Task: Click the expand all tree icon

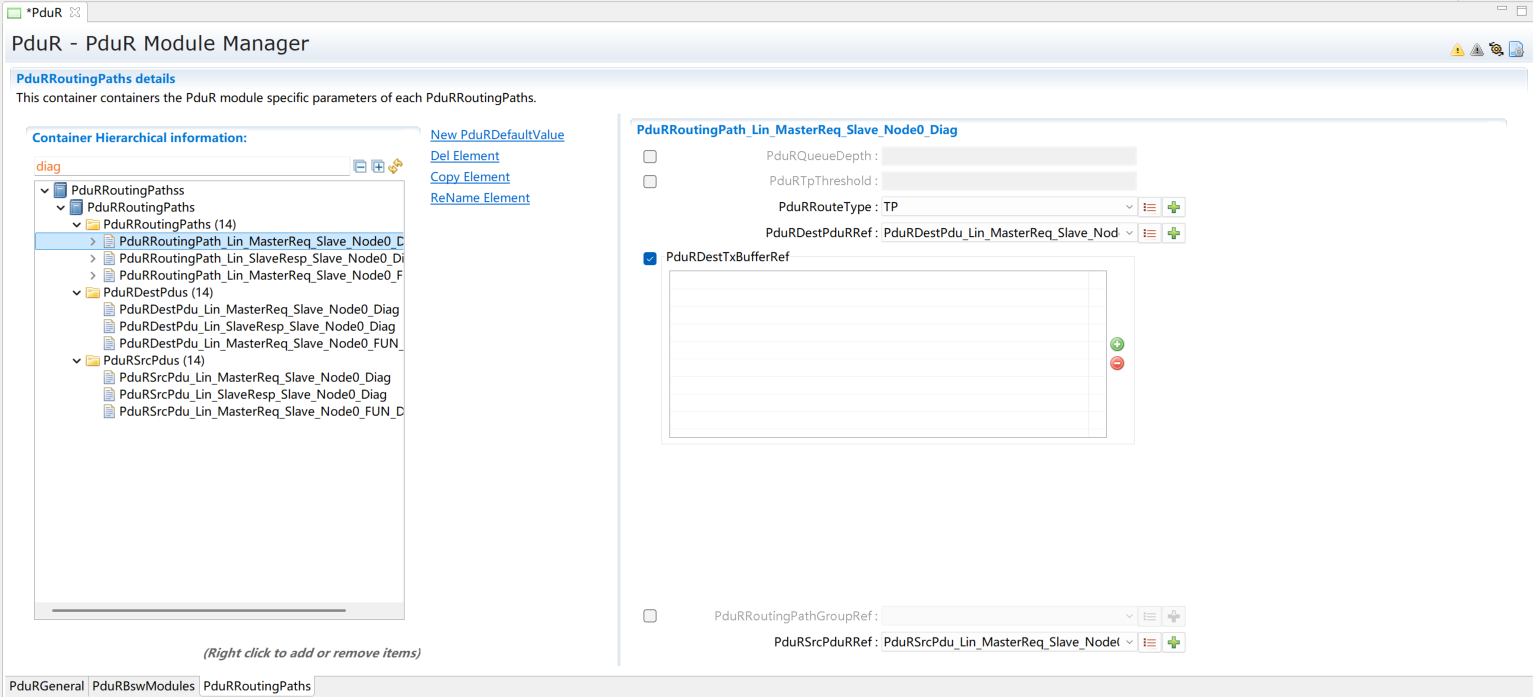Action: (x=378, y=167)
